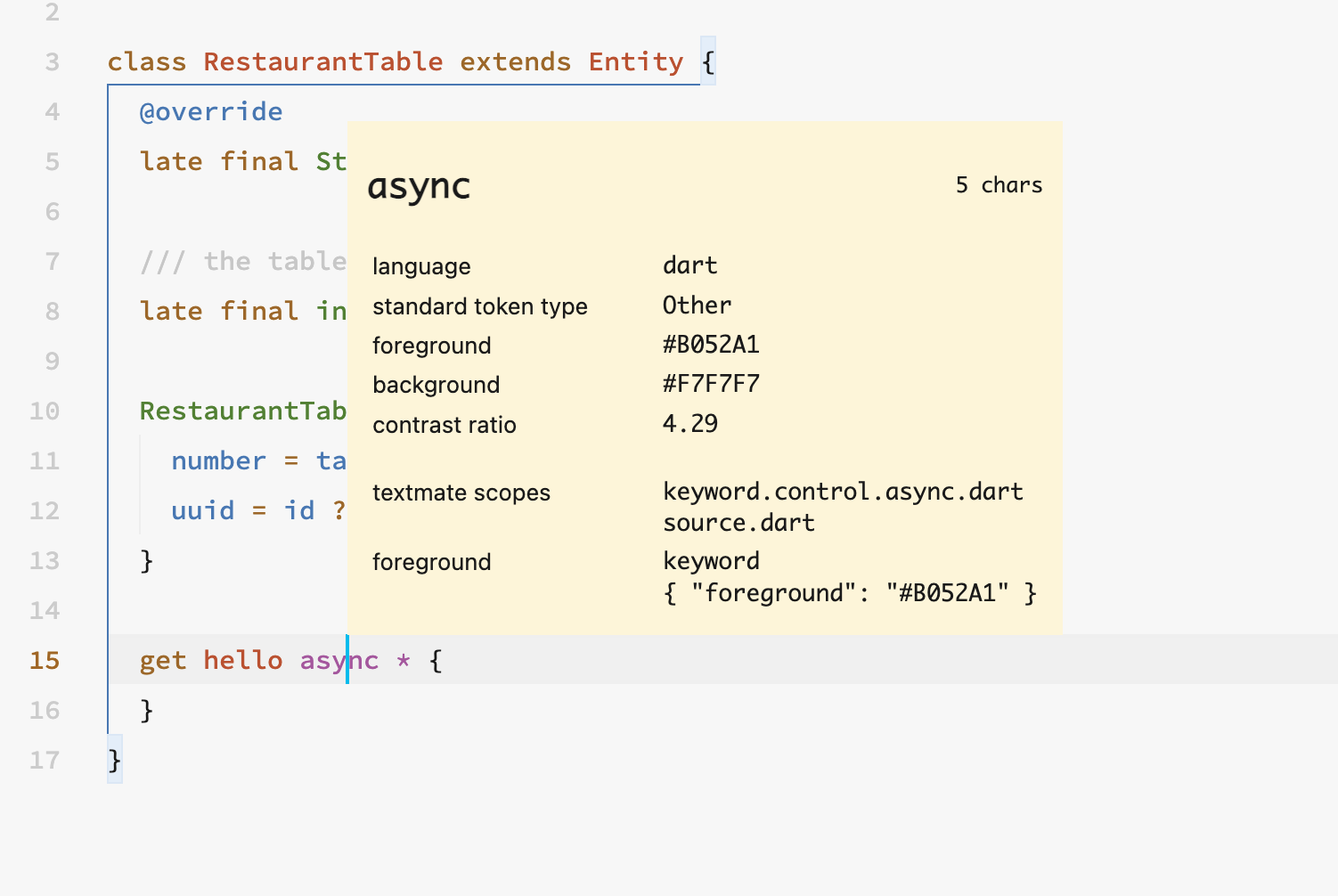Screen dimensions: 1338x896
Task: Click the asterisk after async on line 15
Action: click(404, 660)
